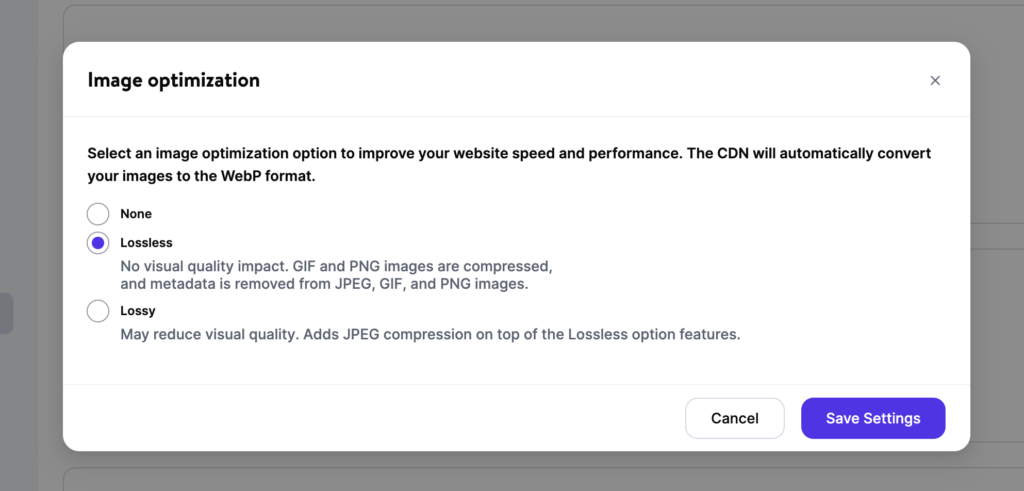This screenshot has width=1024, height=491.
Task: Click the Save Settings button
Action: [873, 418]
